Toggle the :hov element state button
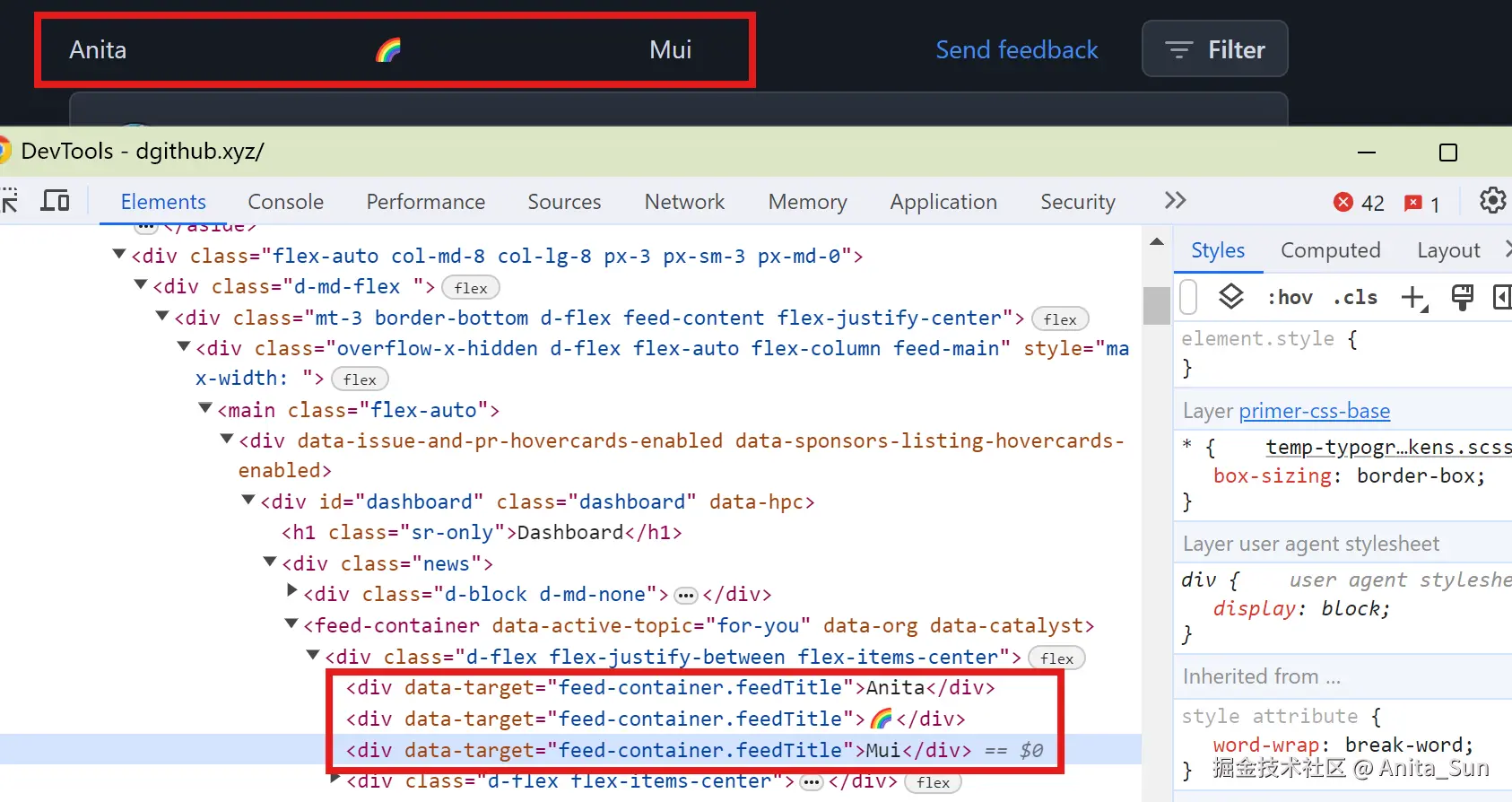This screenshot has width=1512, height=802. tap(1290, 297)
